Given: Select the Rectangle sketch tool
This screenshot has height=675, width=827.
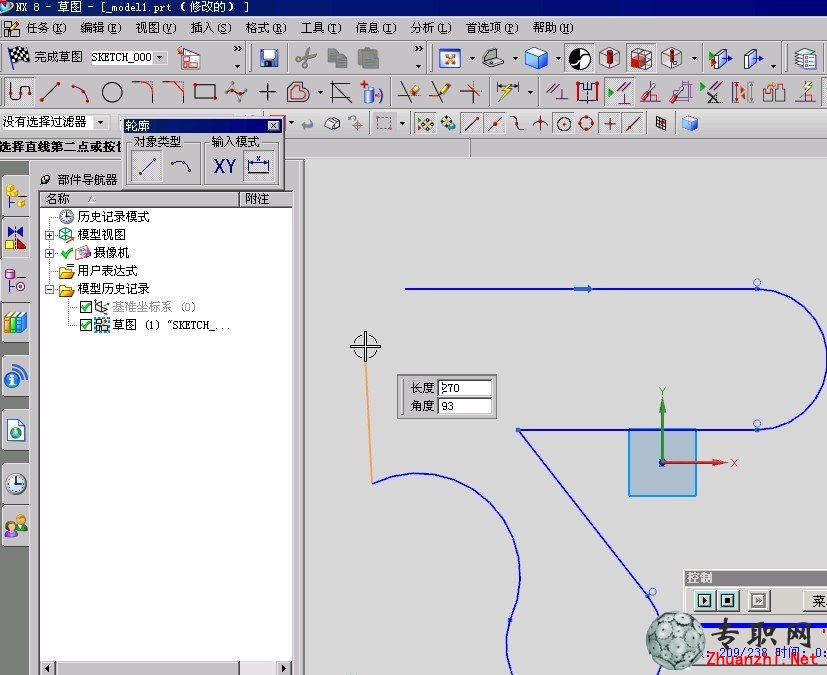Looking at the screenshot, I should click(x=205, y=92).
